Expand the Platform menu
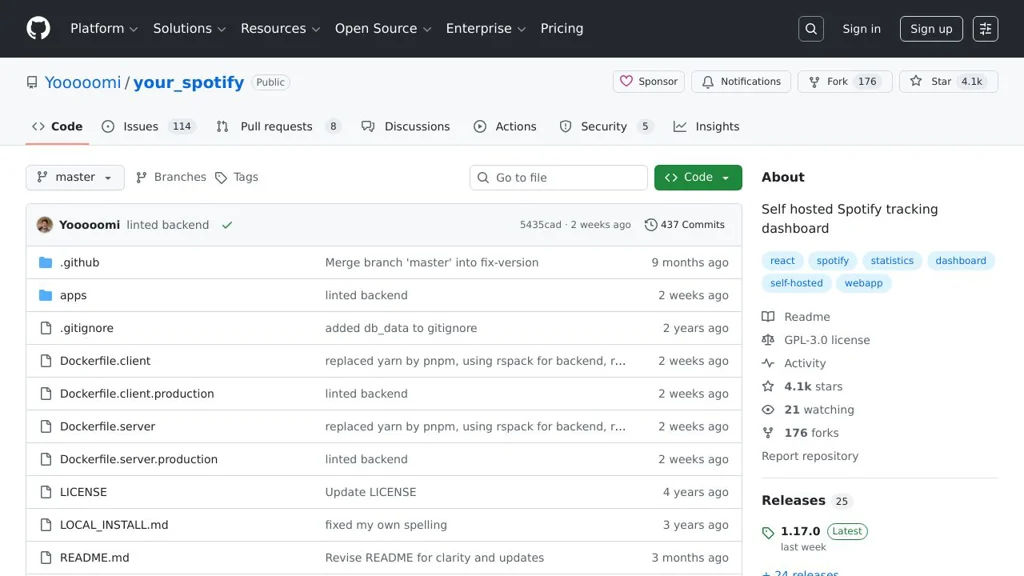This screenshot has width=1024, height=576. (104, 28)
